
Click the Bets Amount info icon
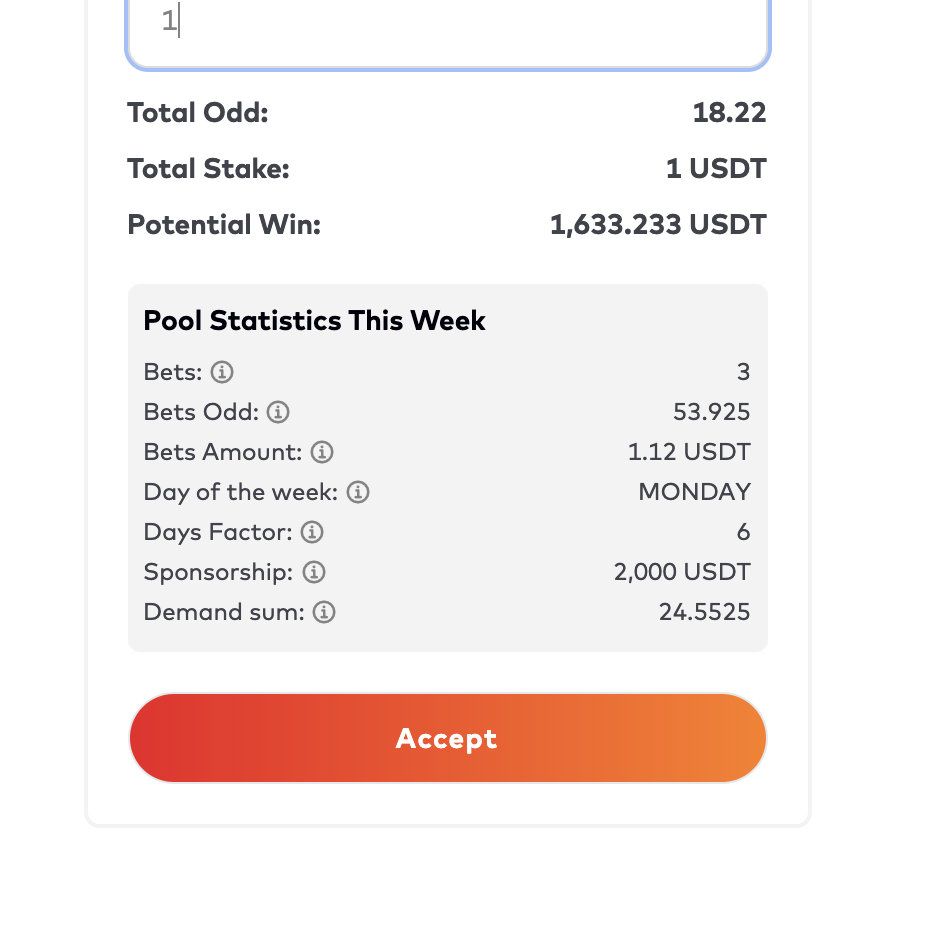pos(321,452)
